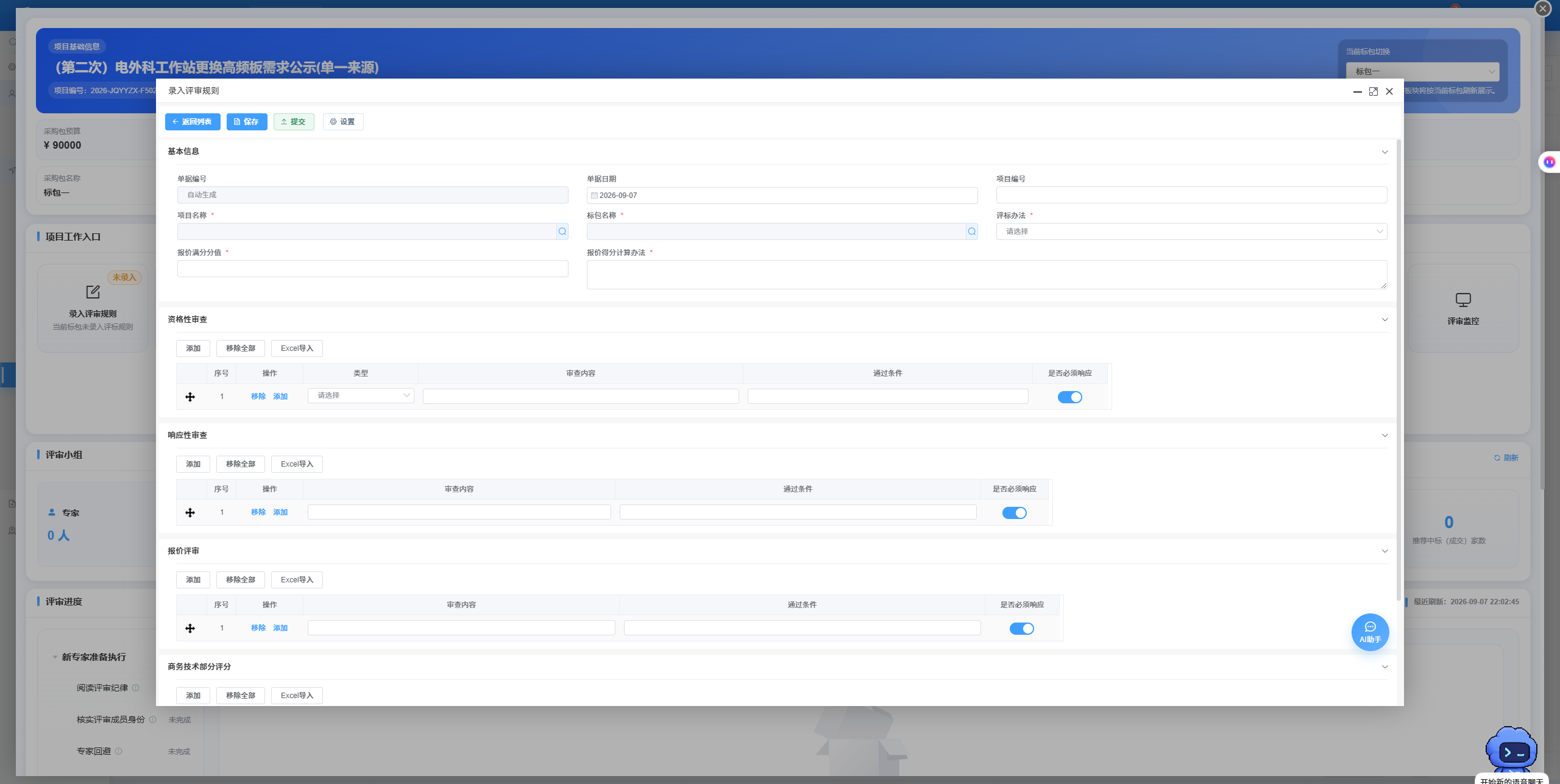
Task: Open 设置 gear button in toolbar
Action: (x=343, y=122)
